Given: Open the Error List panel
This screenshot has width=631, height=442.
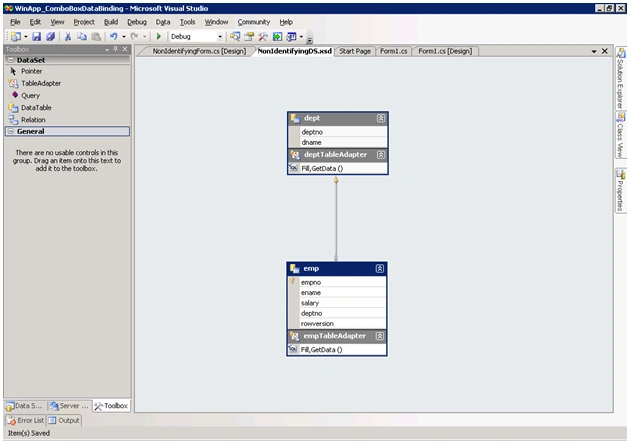Looking at the screenshot, I should click(25, 420).
